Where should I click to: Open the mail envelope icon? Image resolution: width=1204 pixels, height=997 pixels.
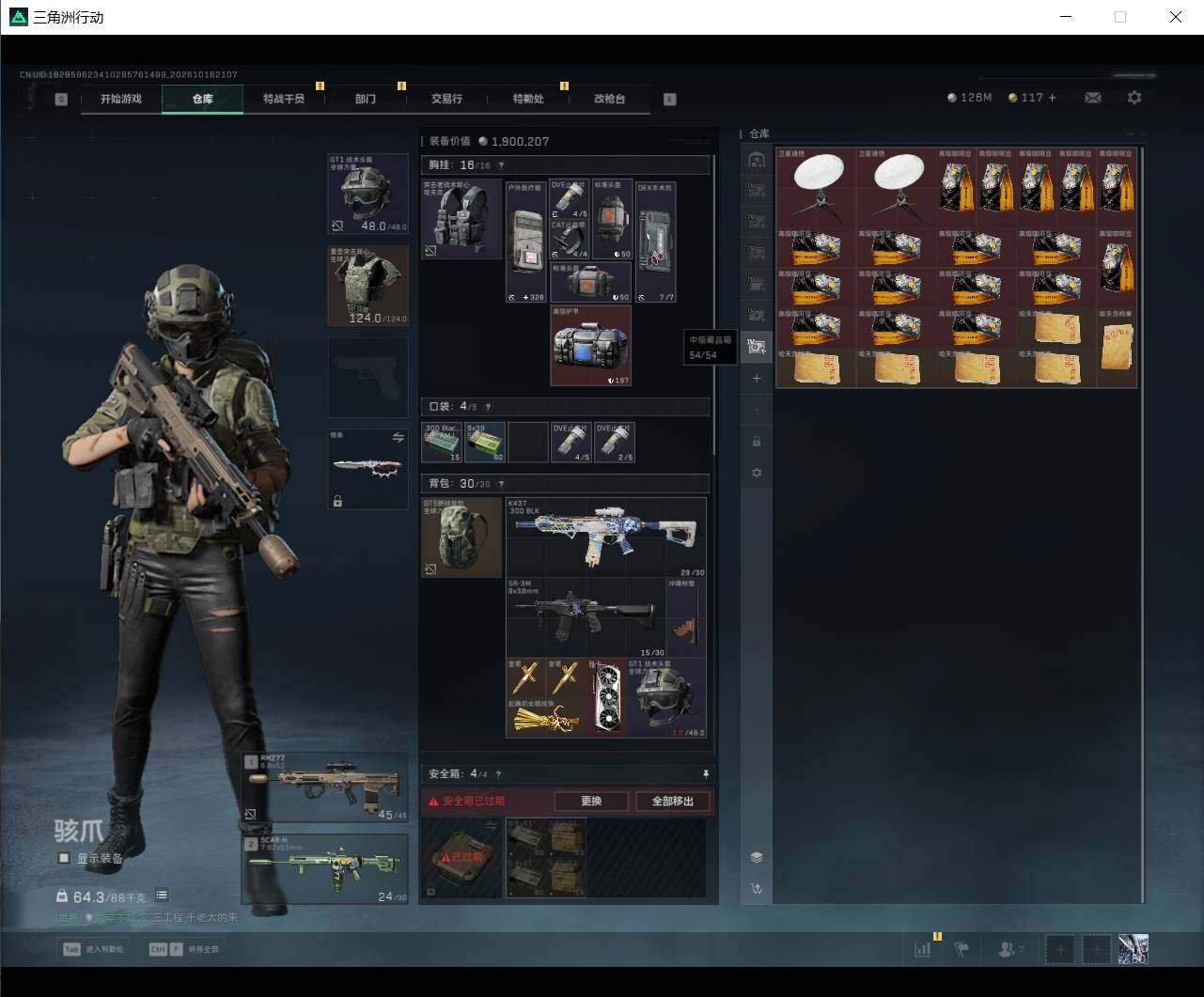coord(1092,98)
